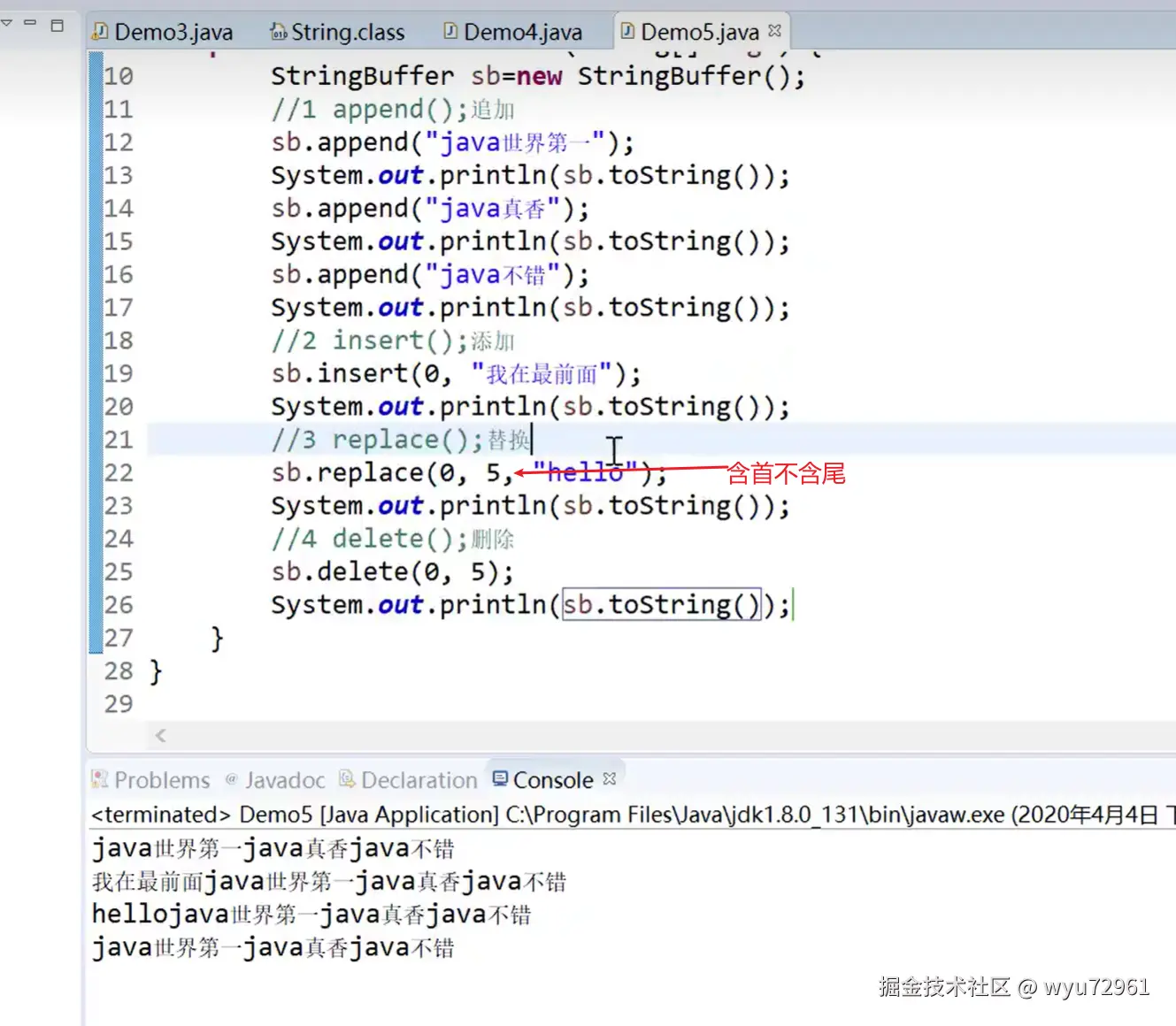1176x1026 pixels.
Task: Click the sb.append("java世界第一") line
Action: click(452, 142)
